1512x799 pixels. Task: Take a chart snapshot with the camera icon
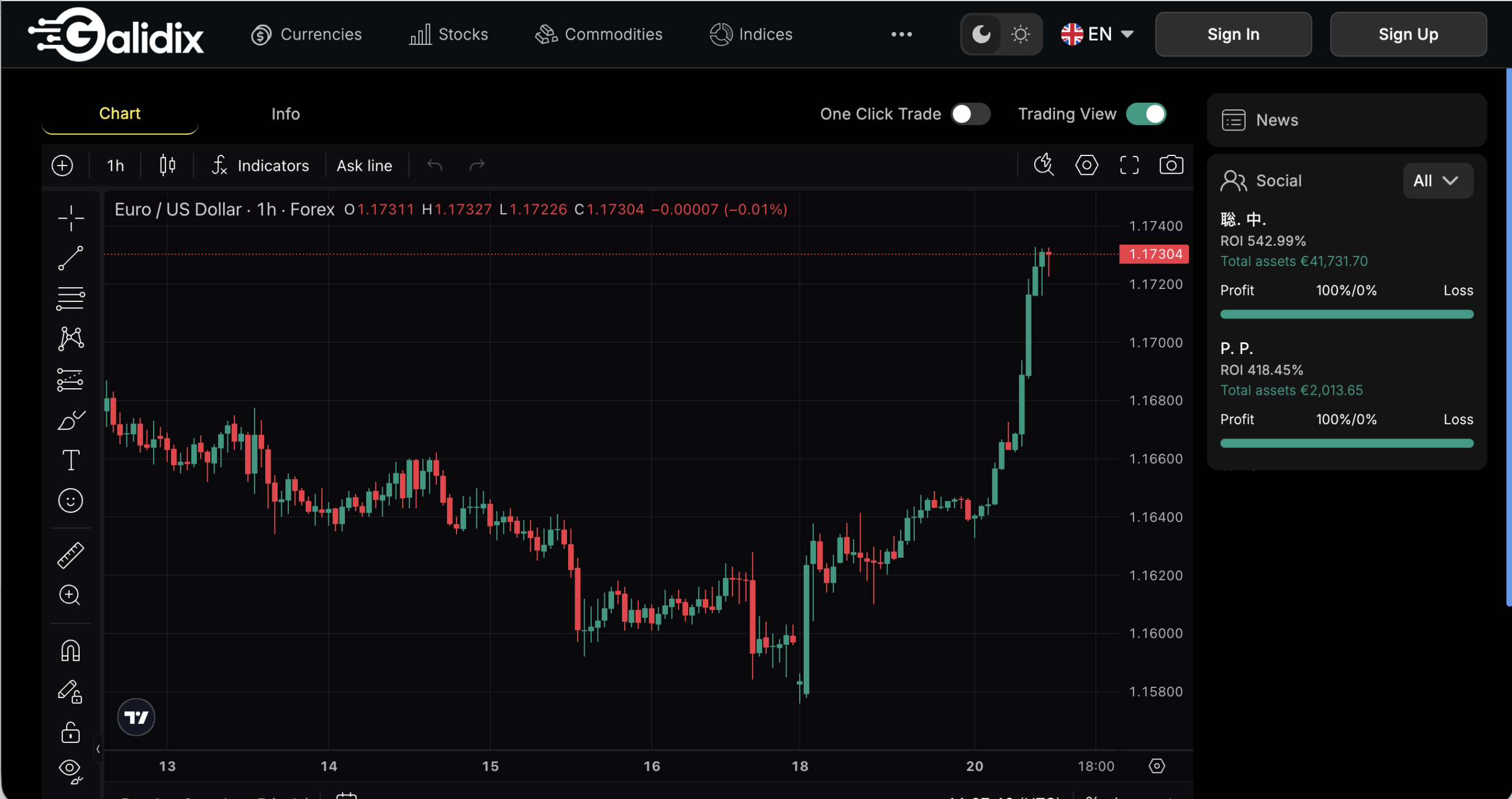1172,165
